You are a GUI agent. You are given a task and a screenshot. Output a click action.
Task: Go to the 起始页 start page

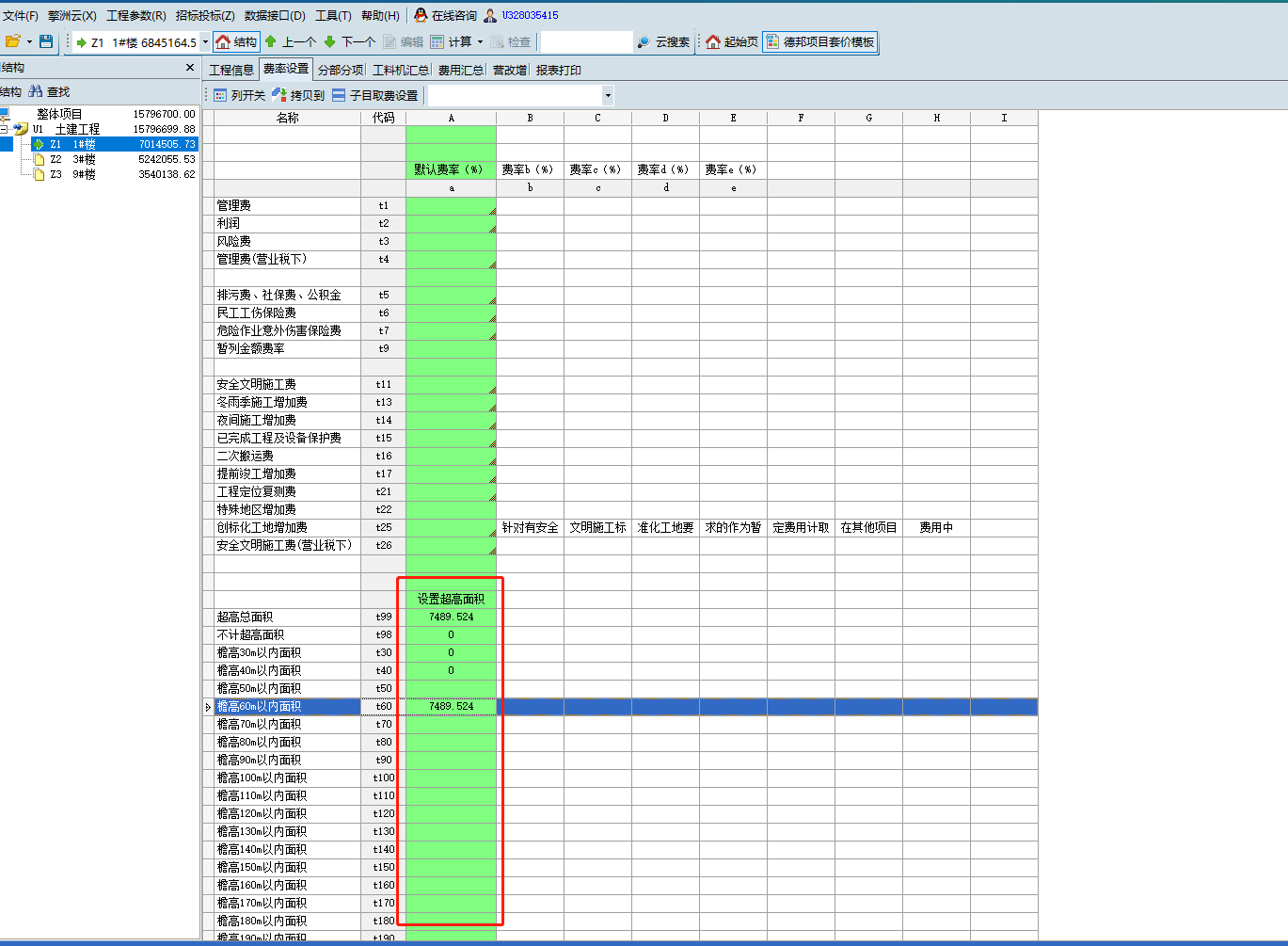coord(731,41)
